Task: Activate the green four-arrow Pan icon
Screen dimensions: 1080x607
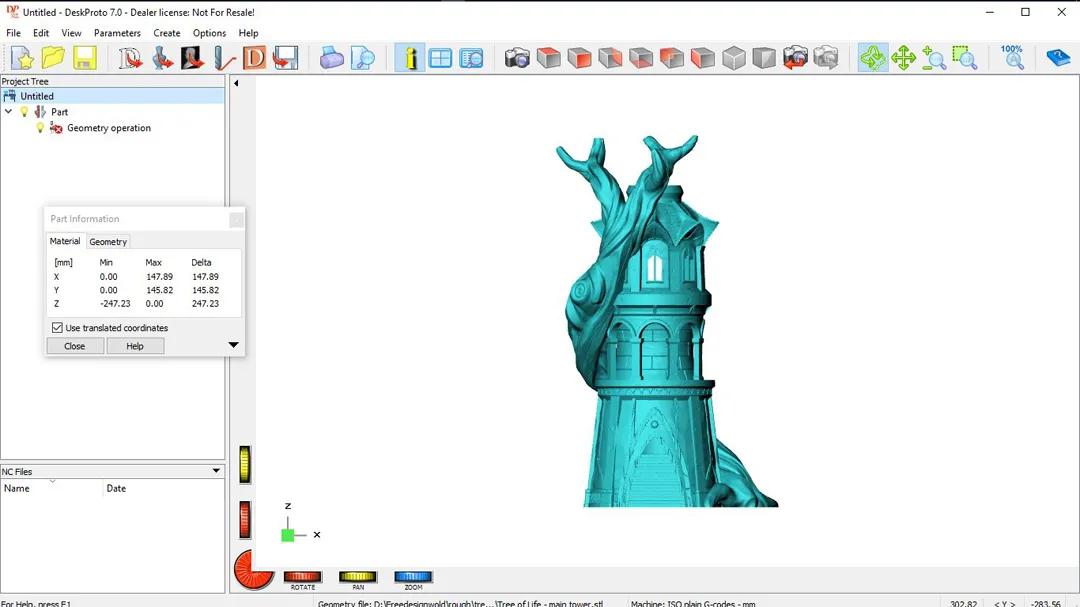Action: pos(903,58)
